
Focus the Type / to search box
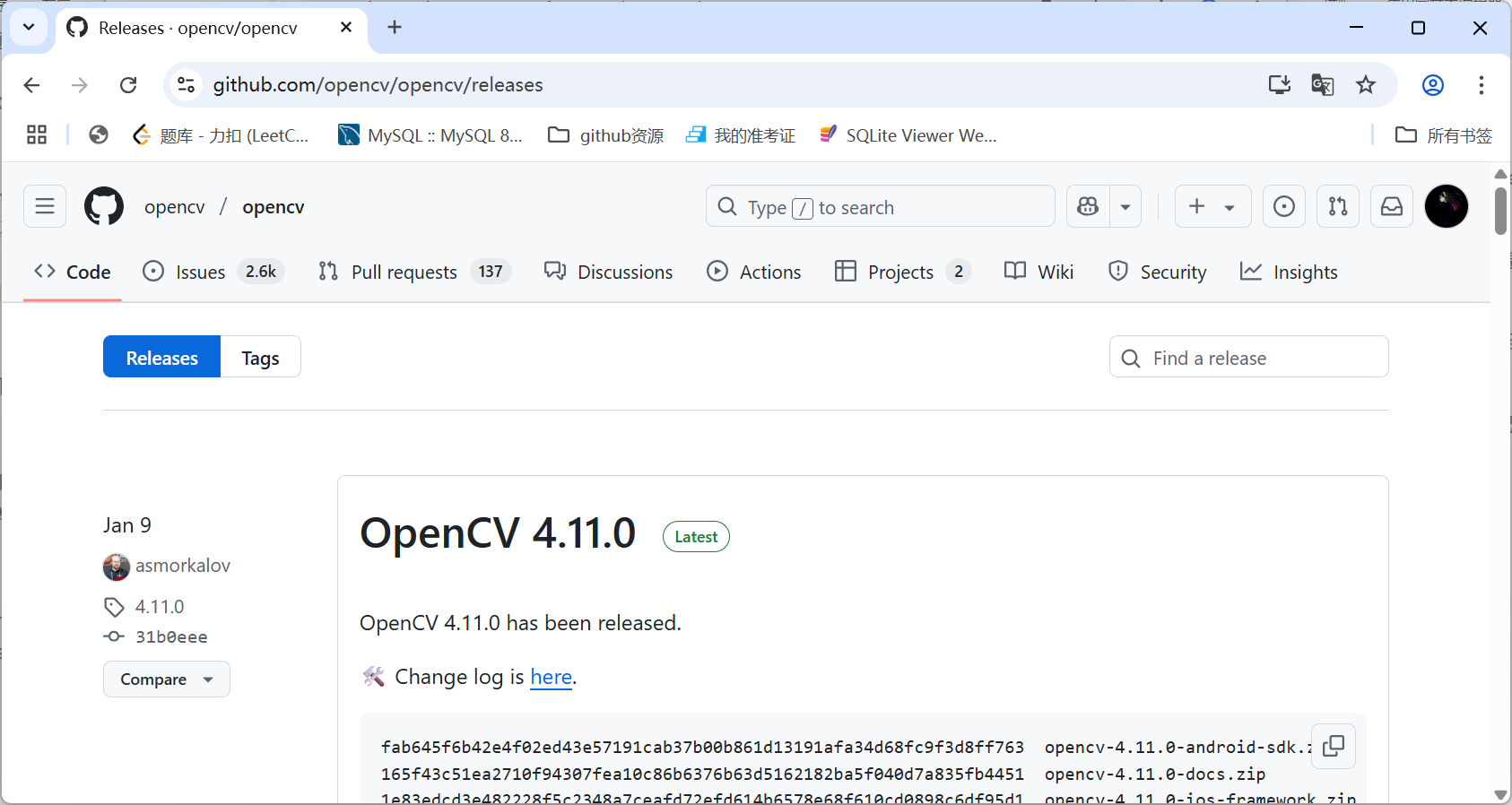pyautogui.click(x=881, y=207)
